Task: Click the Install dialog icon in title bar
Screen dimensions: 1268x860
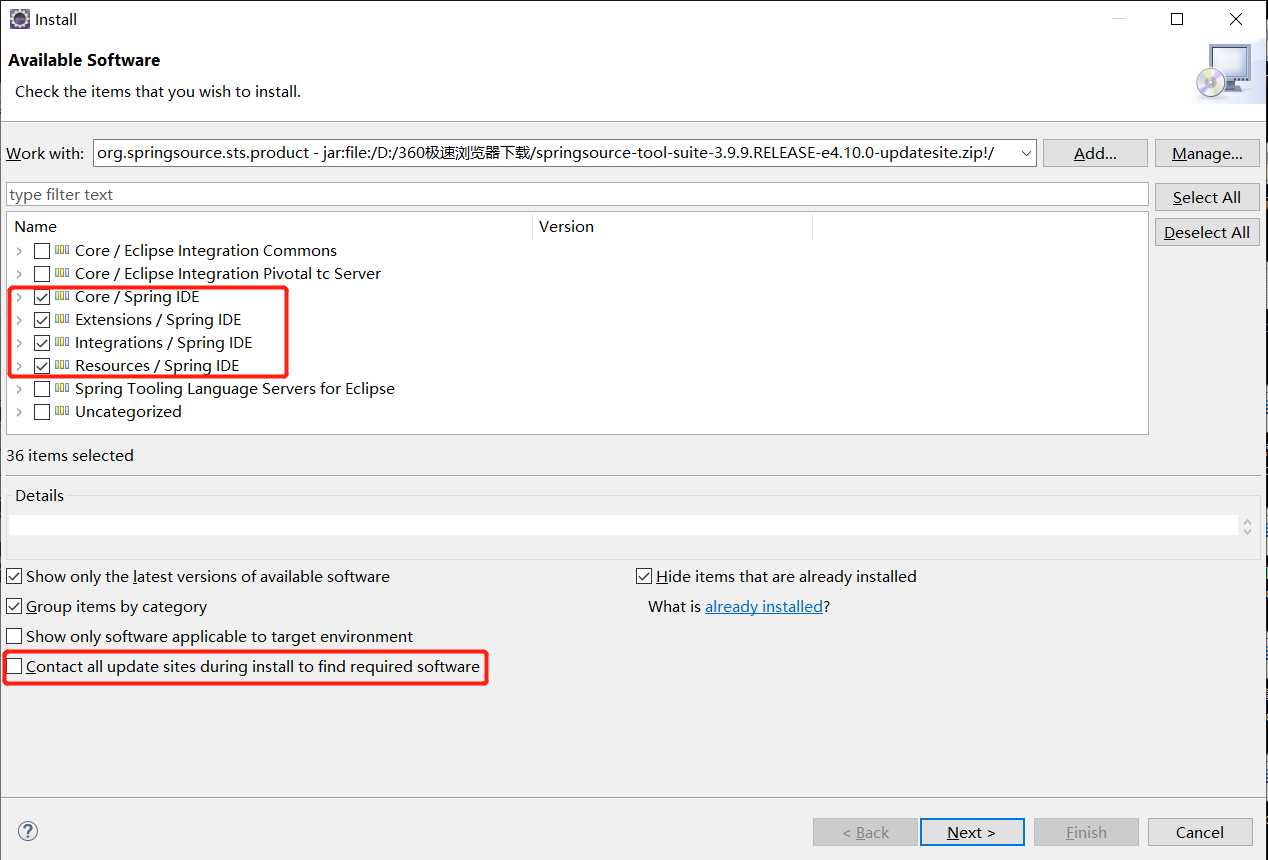Action: (19, 19)
